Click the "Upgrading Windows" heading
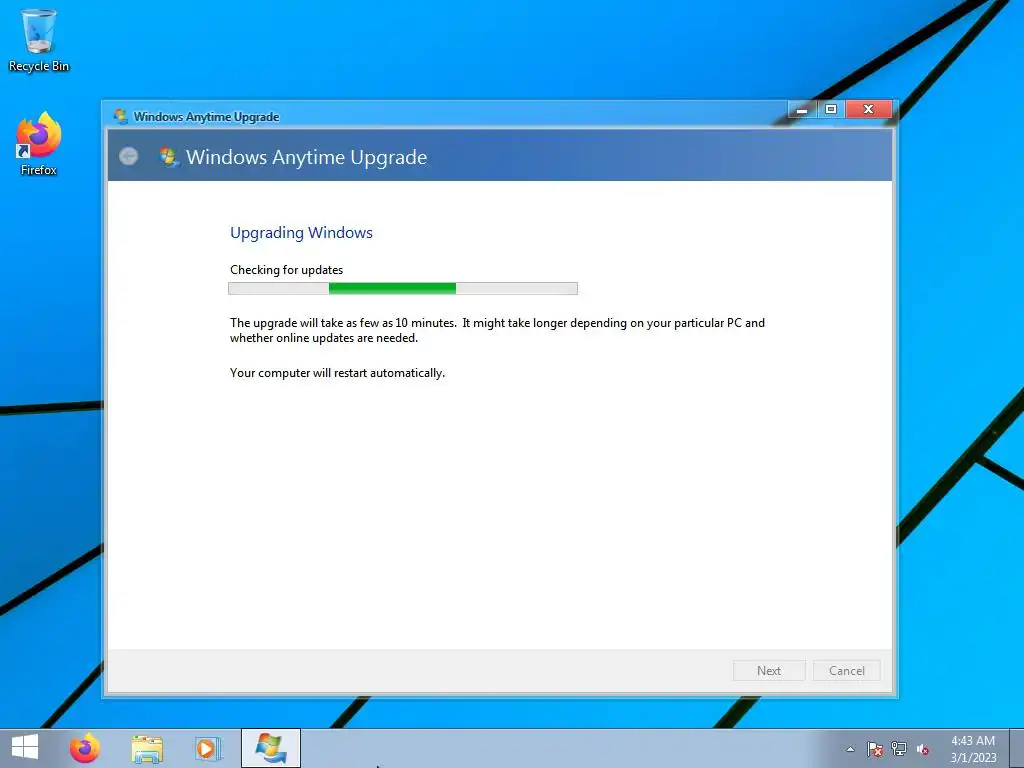1024x768 pixels. click(x=301, y=232)
